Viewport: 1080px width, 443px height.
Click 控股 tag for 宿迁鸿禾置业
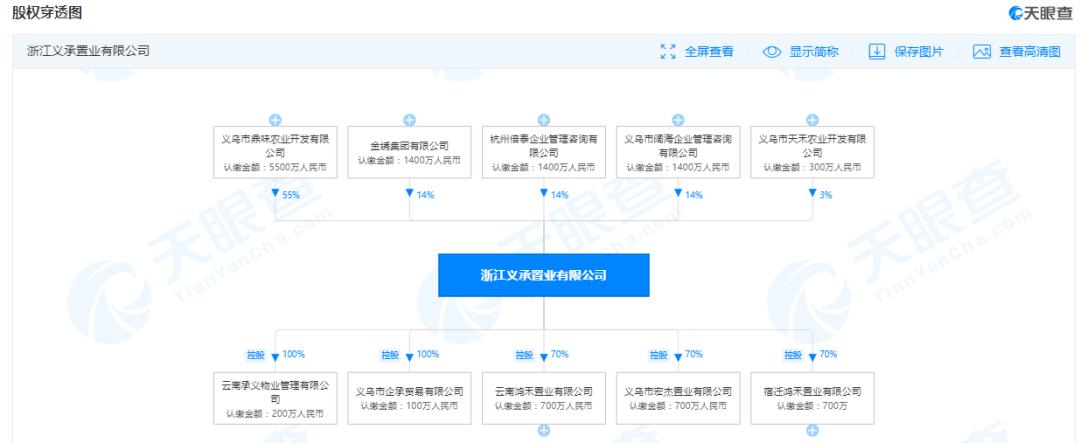point(793,355)
